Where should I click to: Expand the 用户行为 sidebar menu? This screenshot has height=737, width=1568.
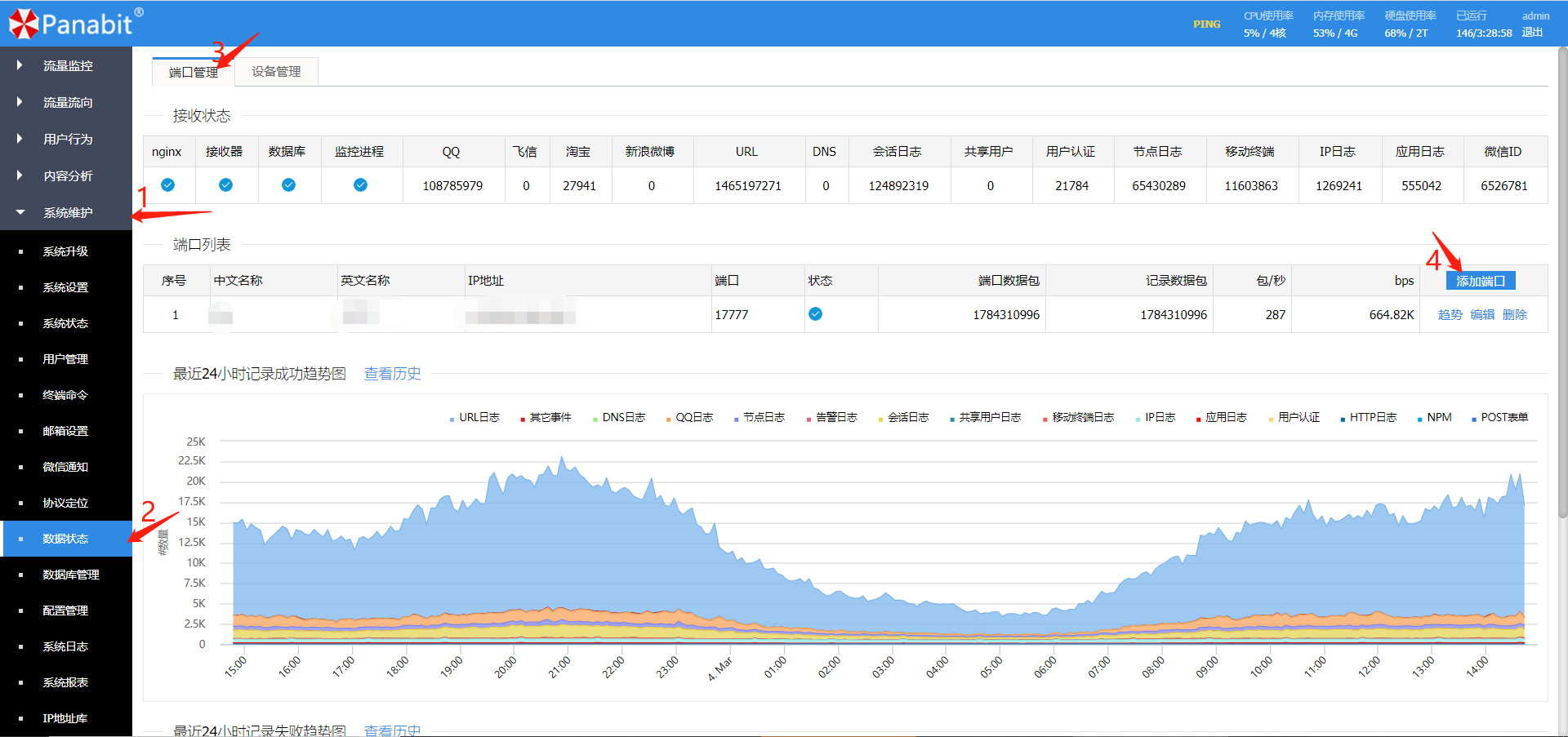point(67,139)
